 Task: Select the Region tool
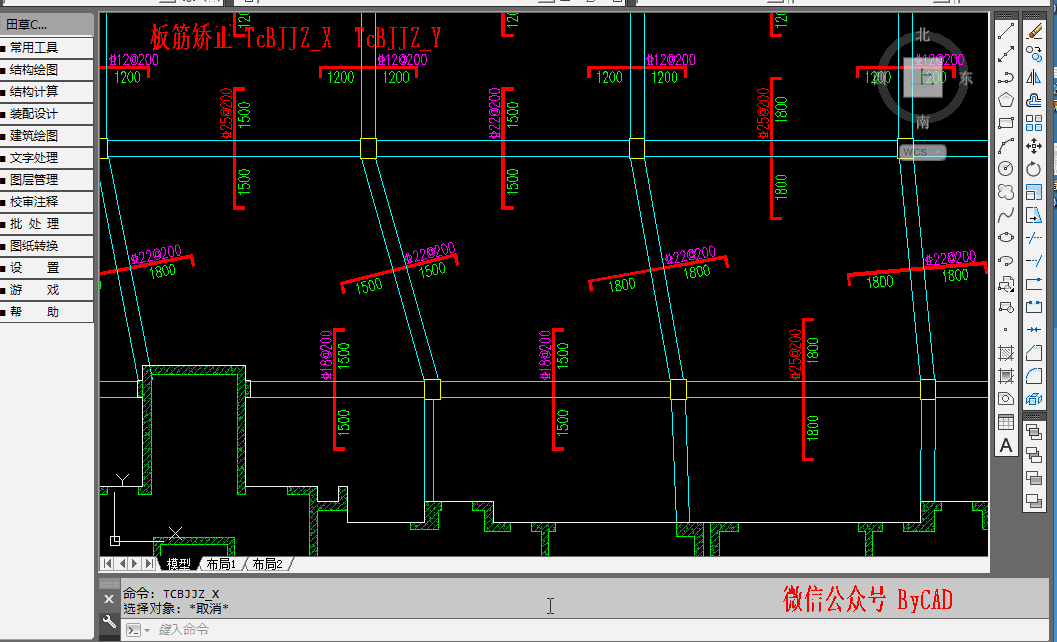click(x=1006, y=399)
